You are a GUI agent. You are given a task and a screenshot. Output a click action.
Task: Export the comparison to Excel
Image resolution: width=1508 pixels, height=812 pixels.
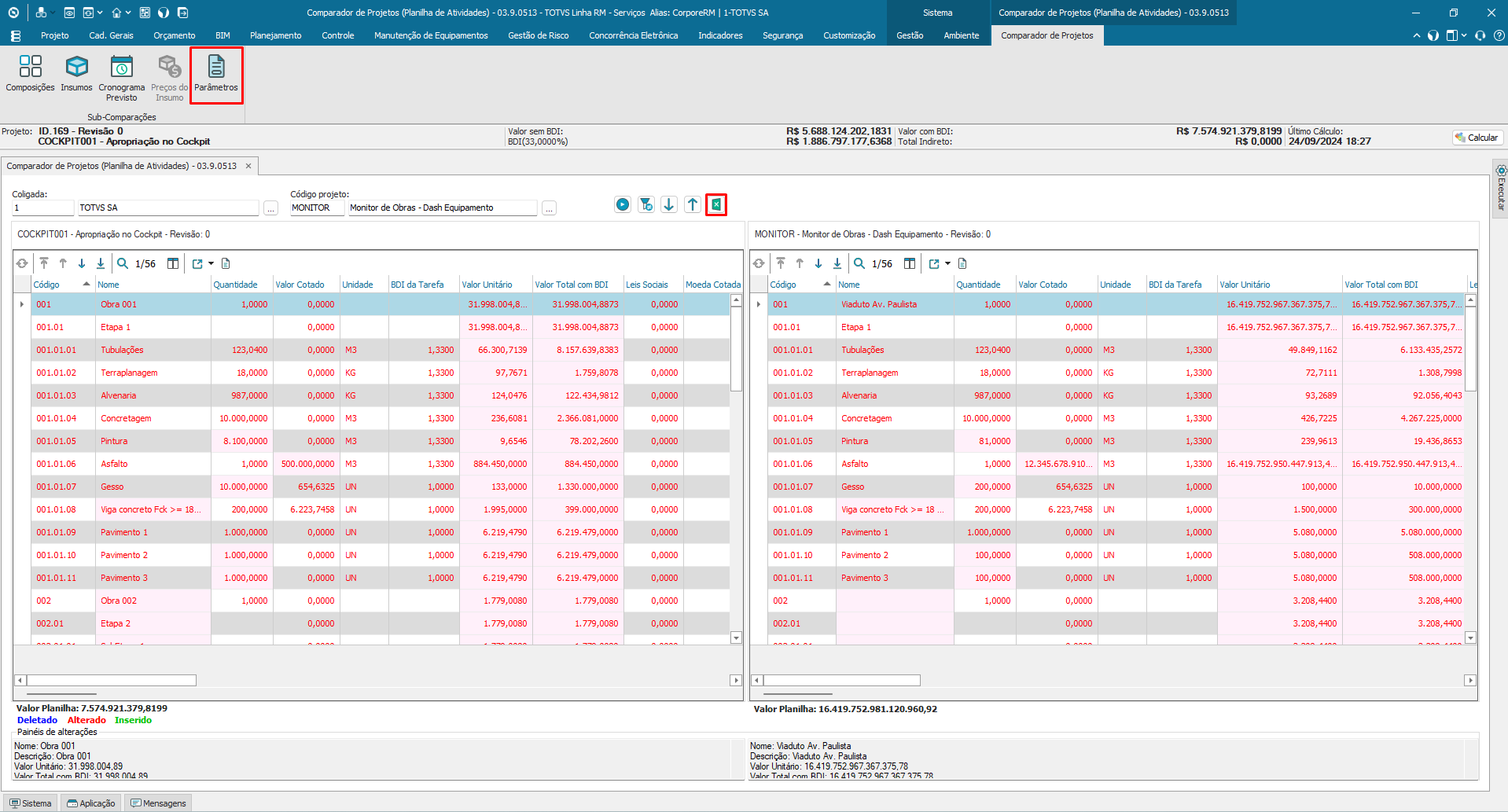point(716,205)
